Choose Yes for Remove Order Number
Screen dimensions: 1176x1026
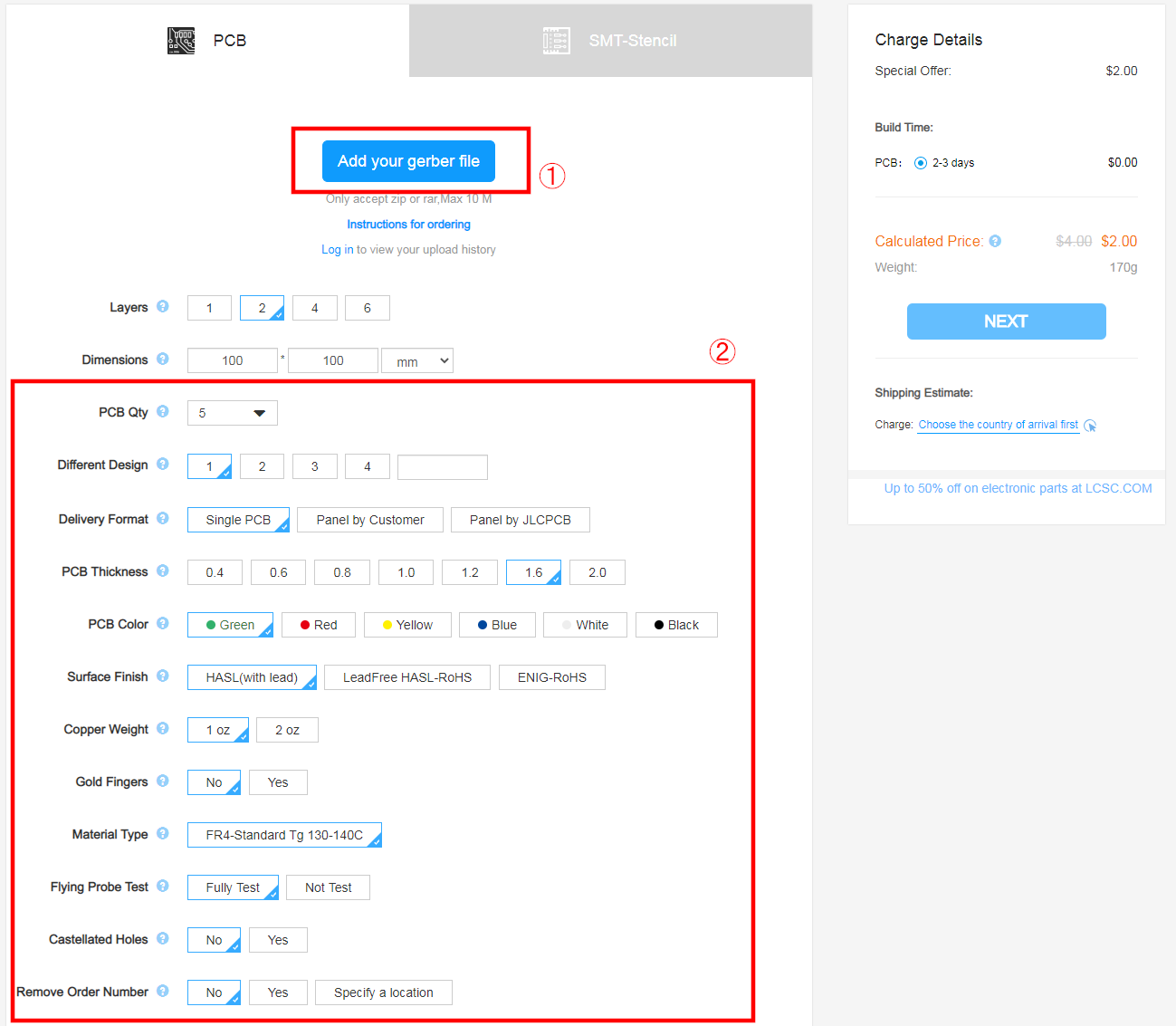[278, 992]
